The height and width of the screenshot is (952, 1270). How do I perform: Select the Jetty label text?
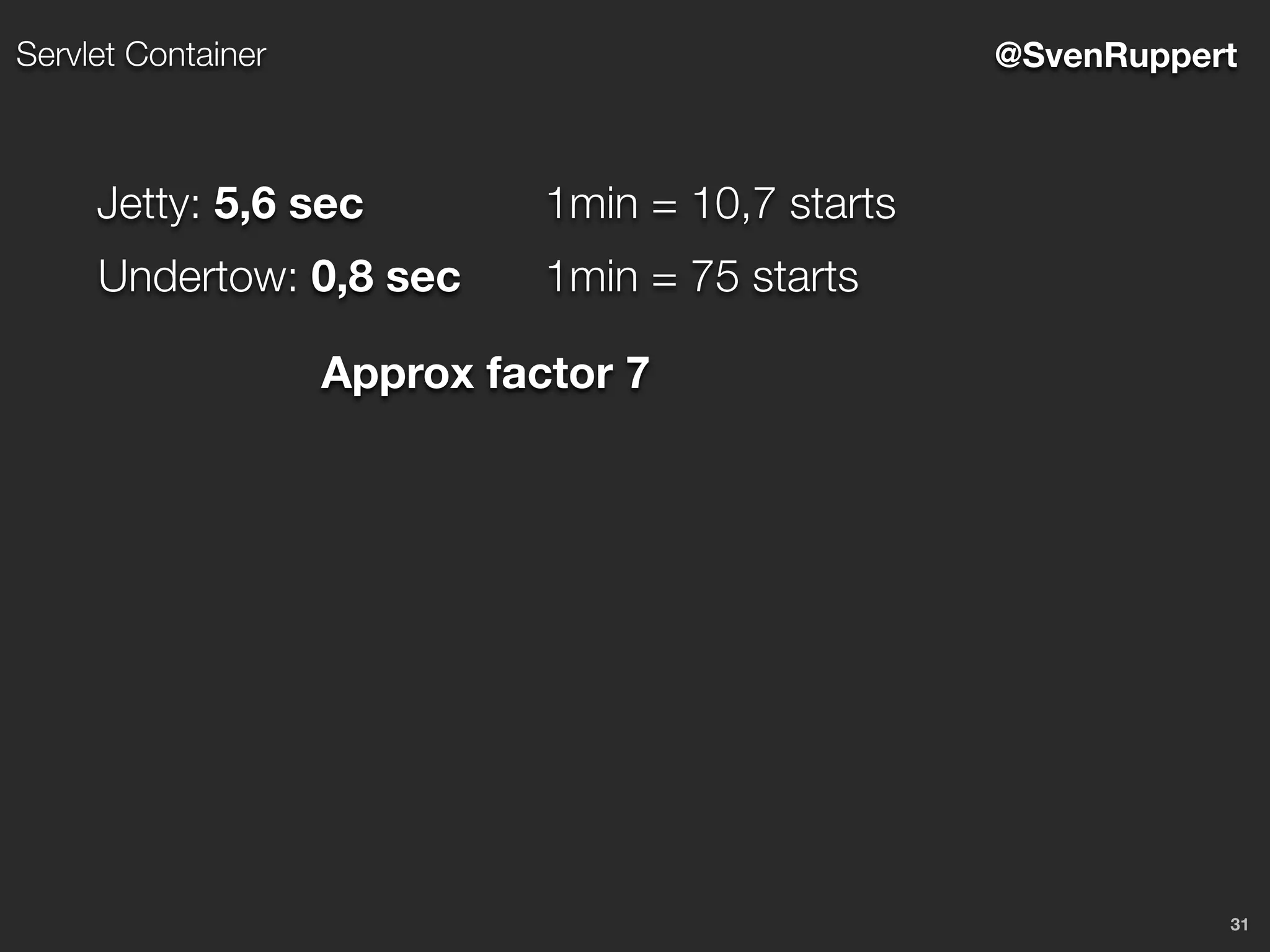coord(148,205)
